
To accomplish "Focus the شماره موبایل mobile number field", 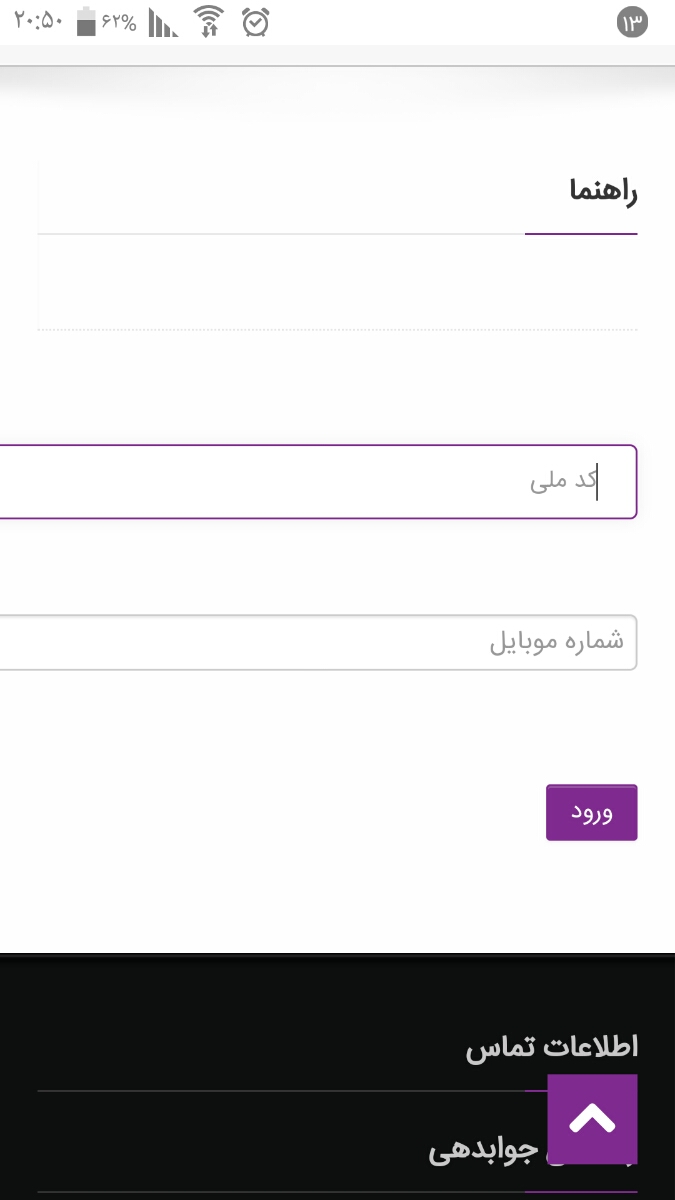I will pos(400,641).
